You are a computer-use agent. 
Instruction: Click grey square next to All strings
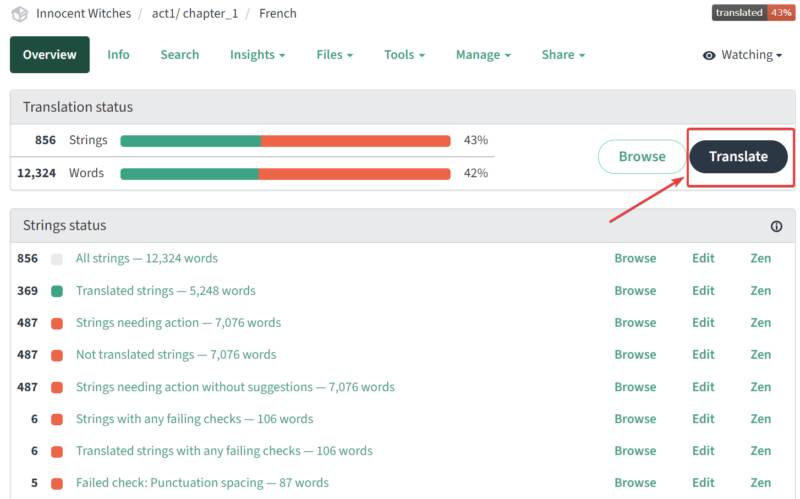[57, 259]
